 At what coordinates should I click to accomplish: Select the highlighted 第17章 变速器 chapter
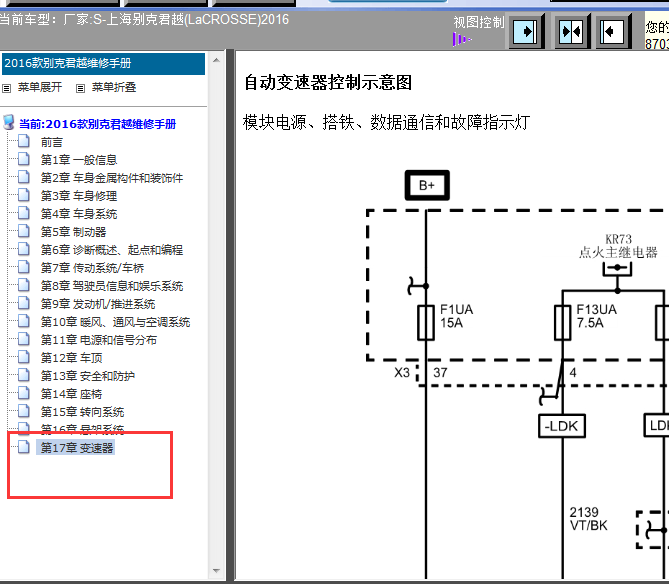pos(76,448)
